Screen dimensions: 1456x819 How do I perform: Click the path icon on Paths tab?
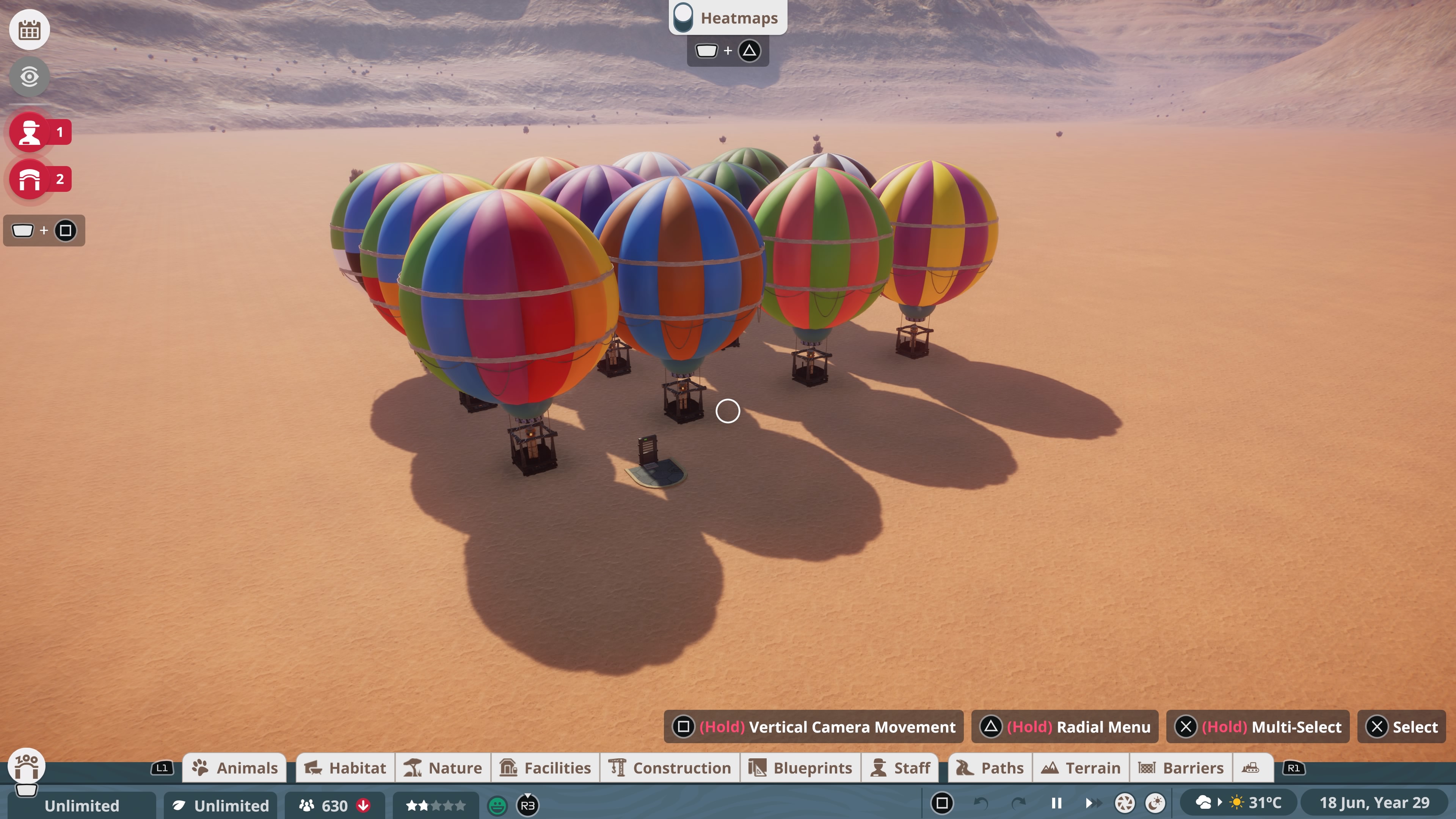(965, 767)
